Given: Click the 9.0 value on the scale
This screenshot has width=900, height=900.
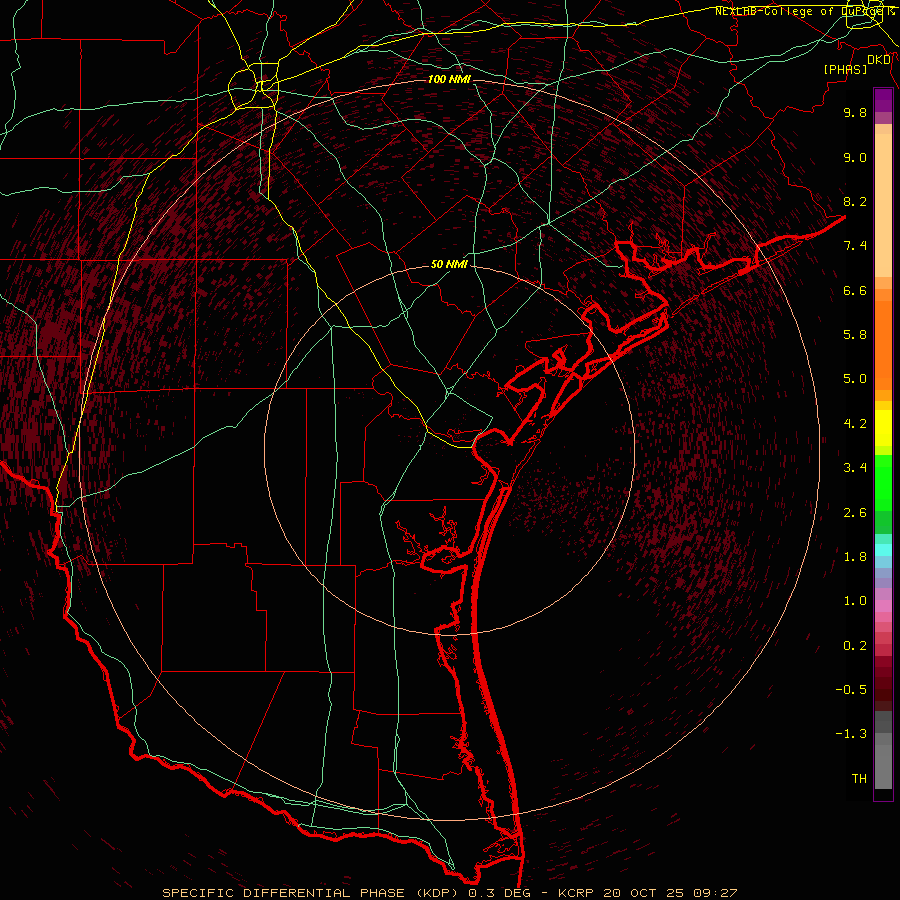Looking at the screenshot, I should click(855, 157).
